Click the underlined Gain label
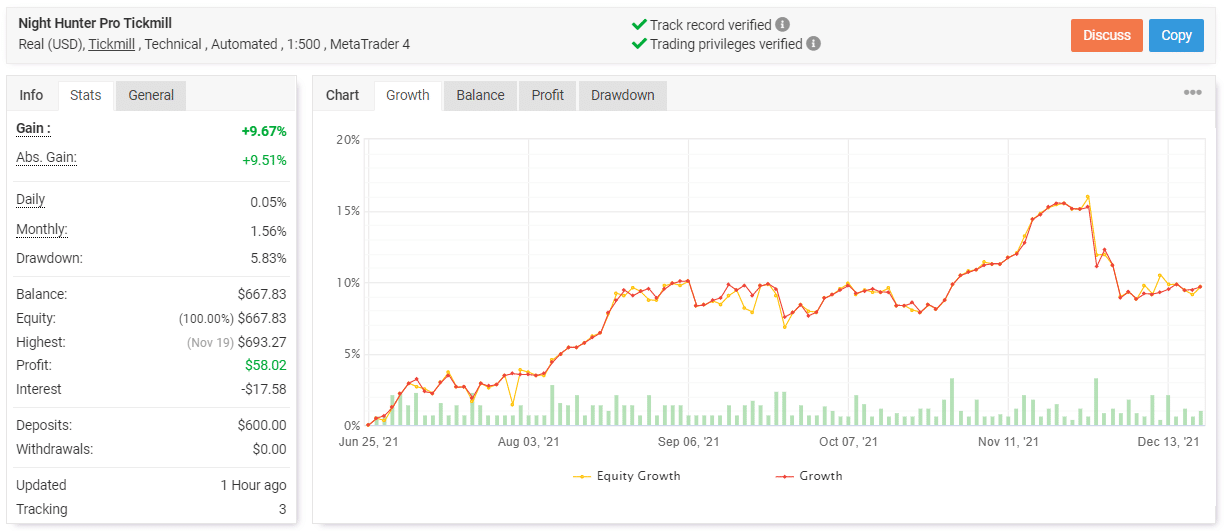Image resolution: width=1224 pixels, height=531 pixels. pos(33,129)
